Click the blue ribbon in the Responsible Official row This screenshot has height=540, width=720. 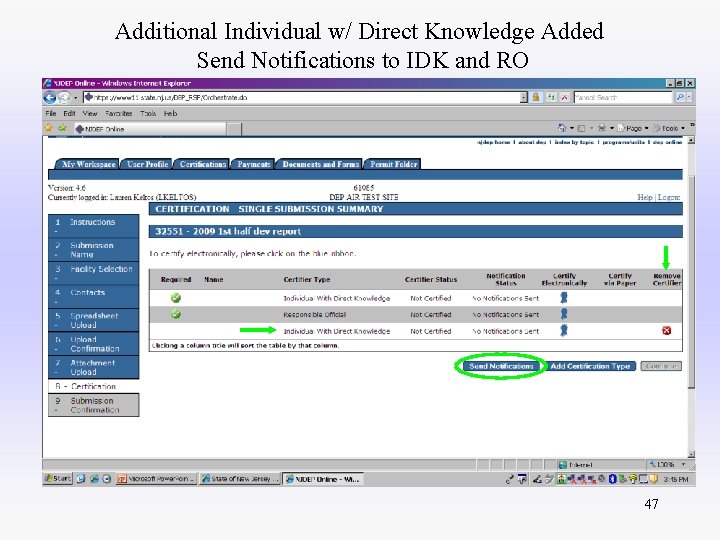click(564, 314)
